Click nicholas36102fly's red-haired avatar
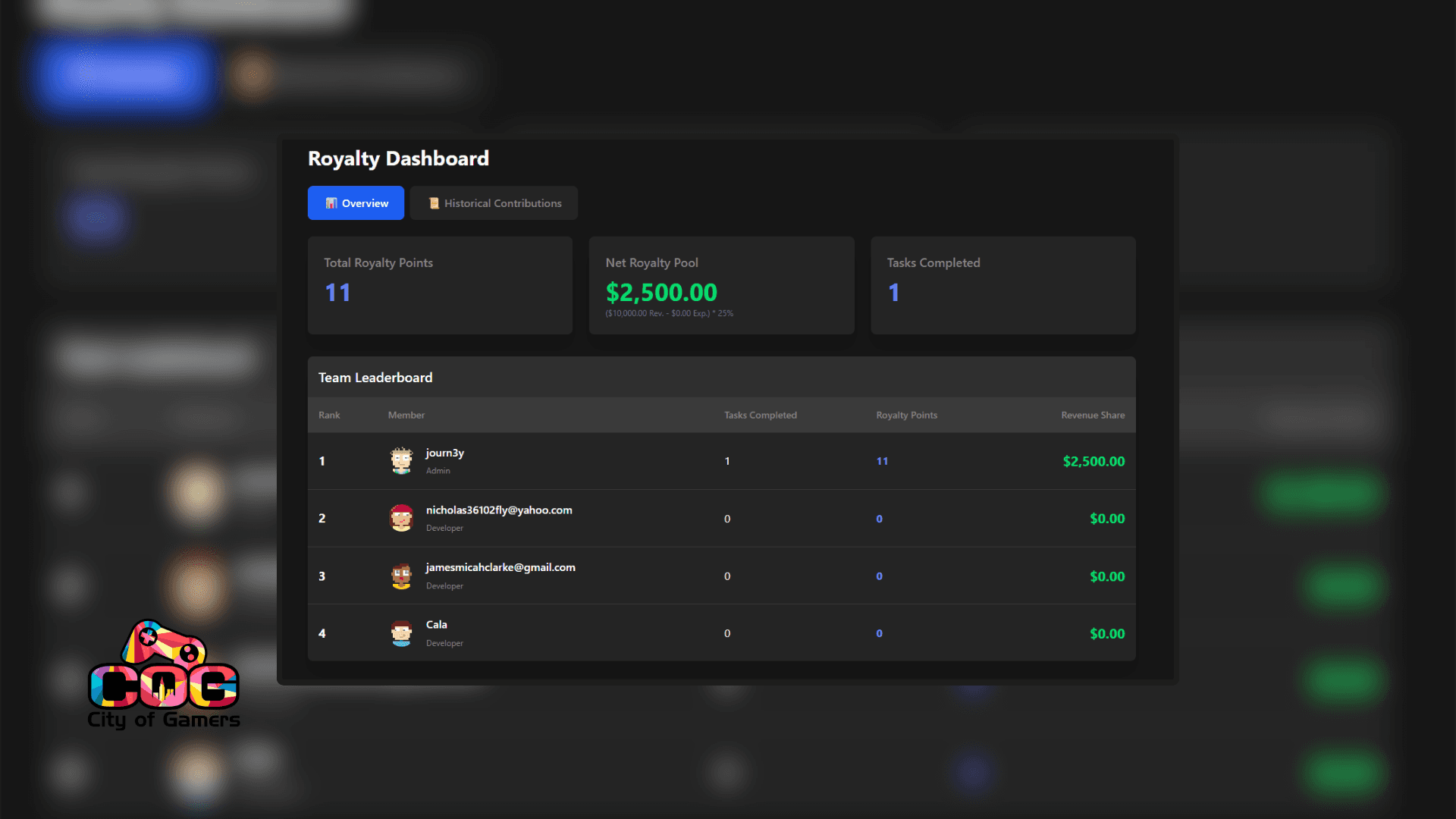Viewport: 1456px width, 819px height. [x=401, y=518]
